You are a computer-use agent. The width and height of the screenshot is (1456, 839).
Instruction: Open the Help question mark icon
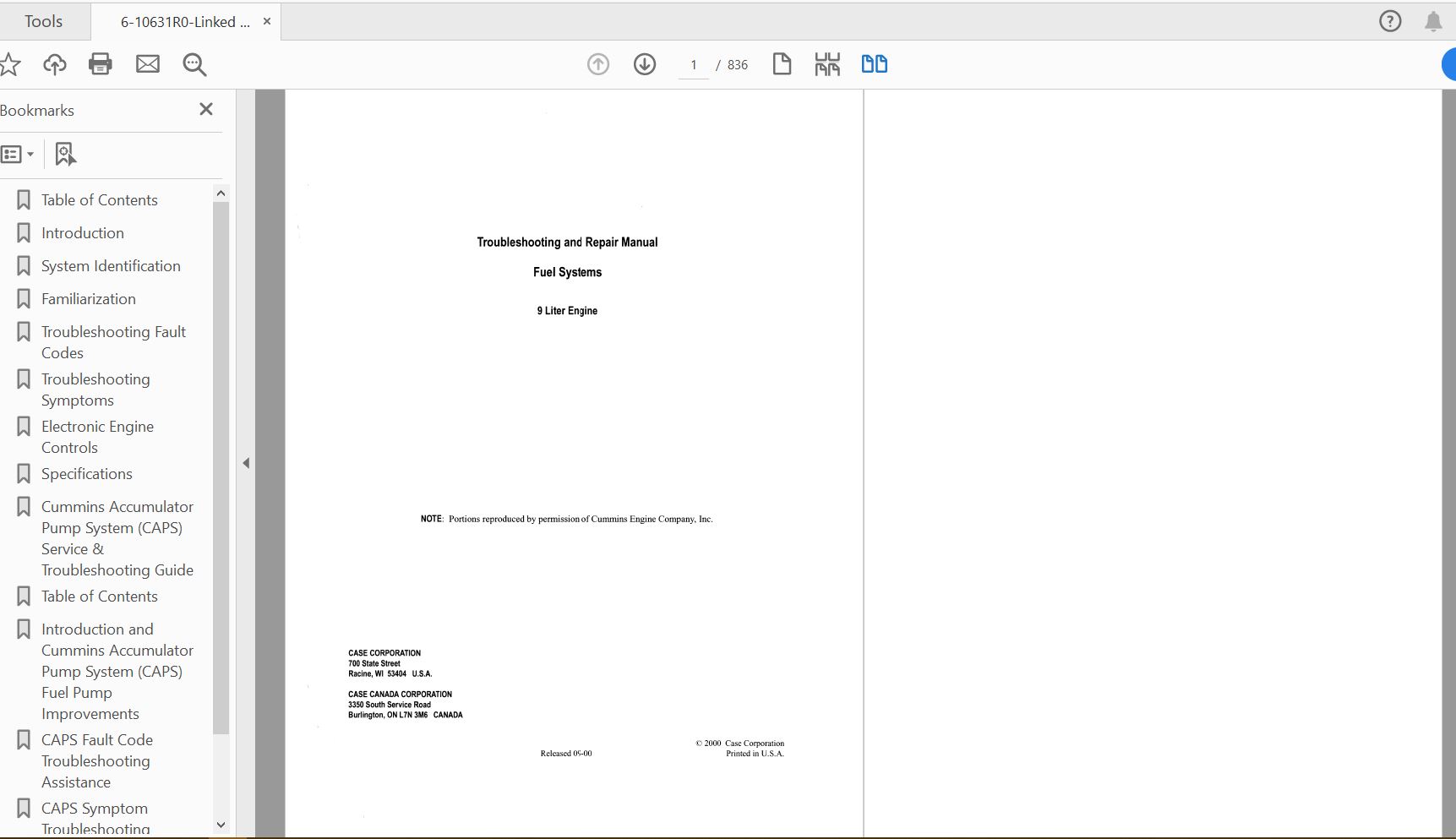[1390, 21]
